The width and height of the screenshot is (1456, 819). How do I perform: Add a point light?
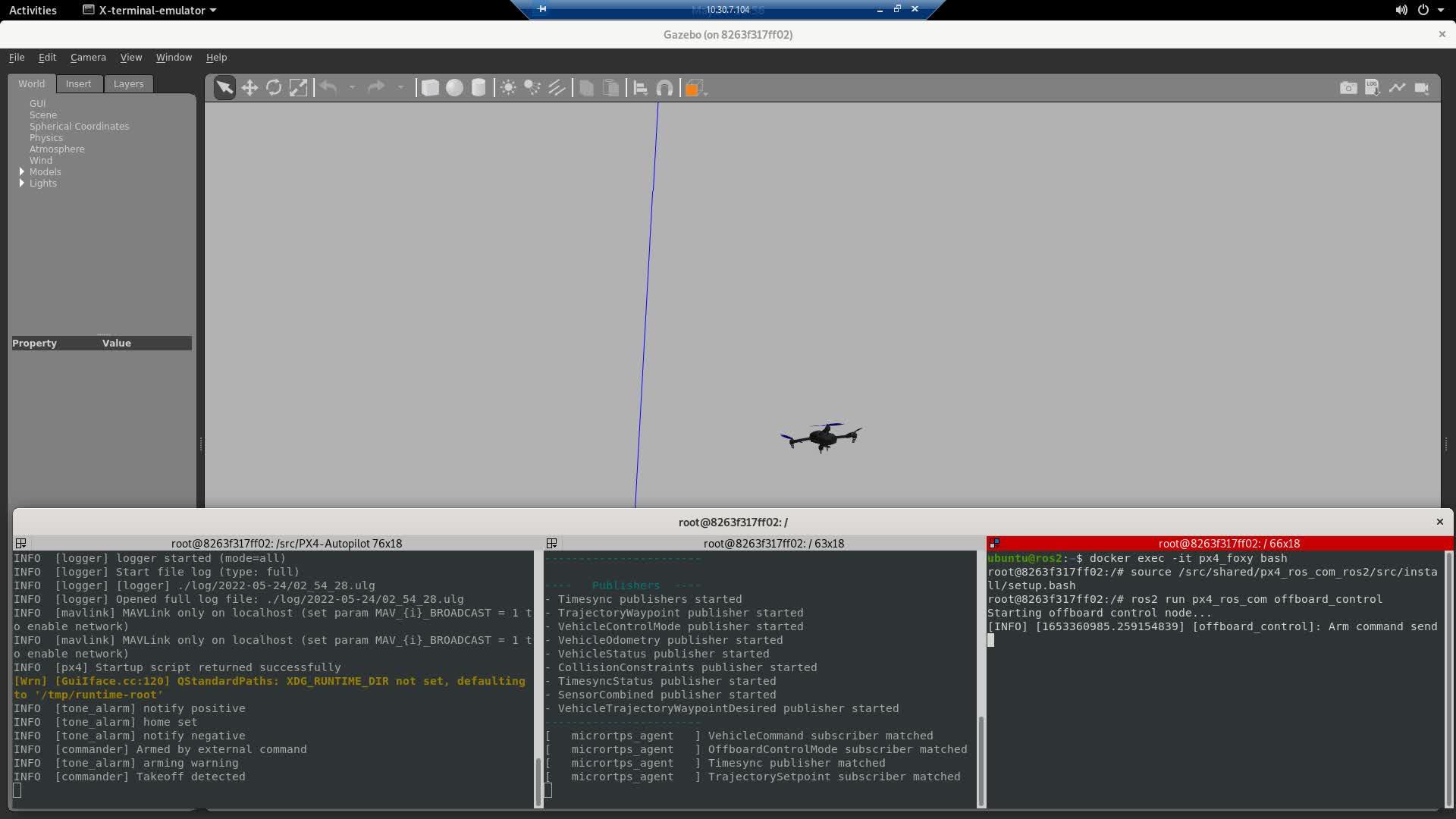[x=508, y=88]
